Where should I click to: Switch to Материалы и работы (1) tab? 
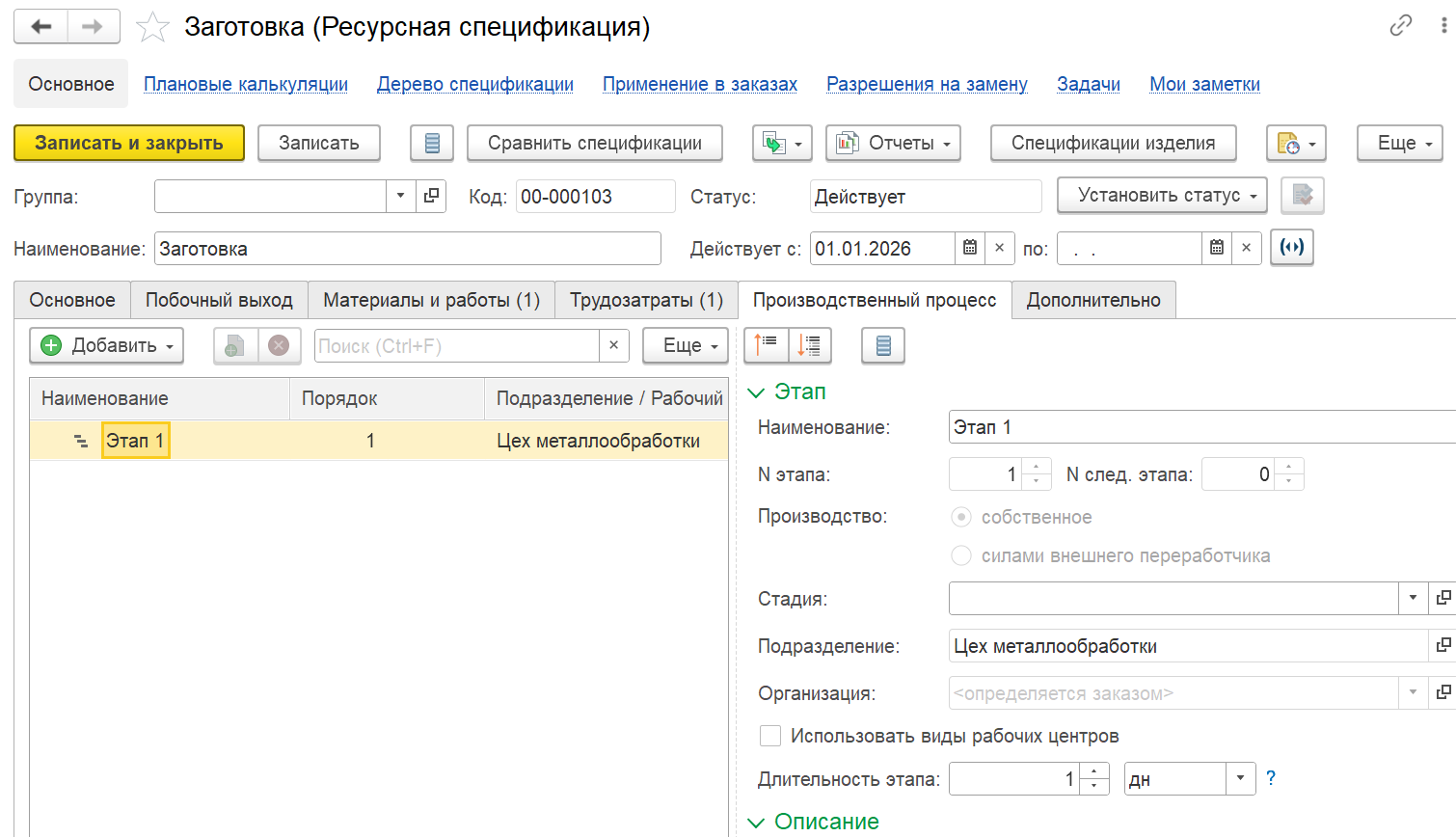[x=431, y=300]
